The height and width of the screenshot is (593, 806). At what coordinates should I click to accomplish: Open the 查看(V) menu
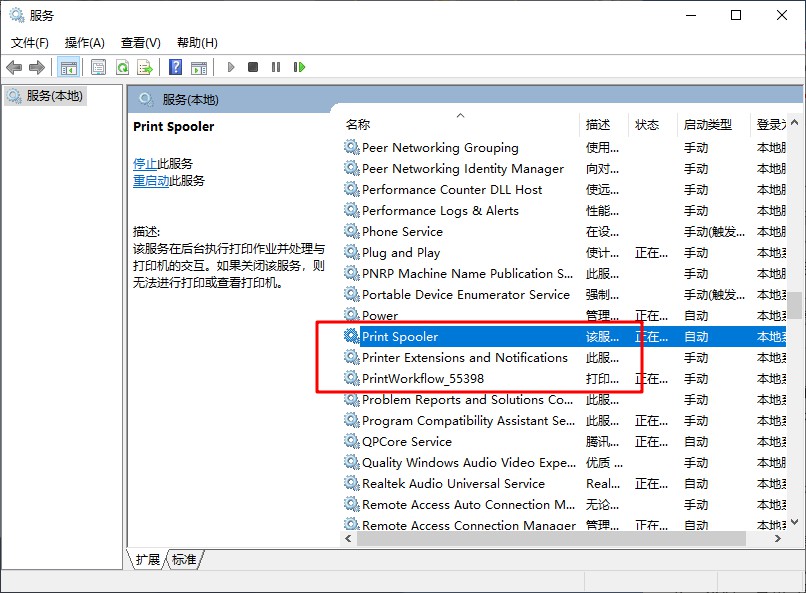(140, 43)
